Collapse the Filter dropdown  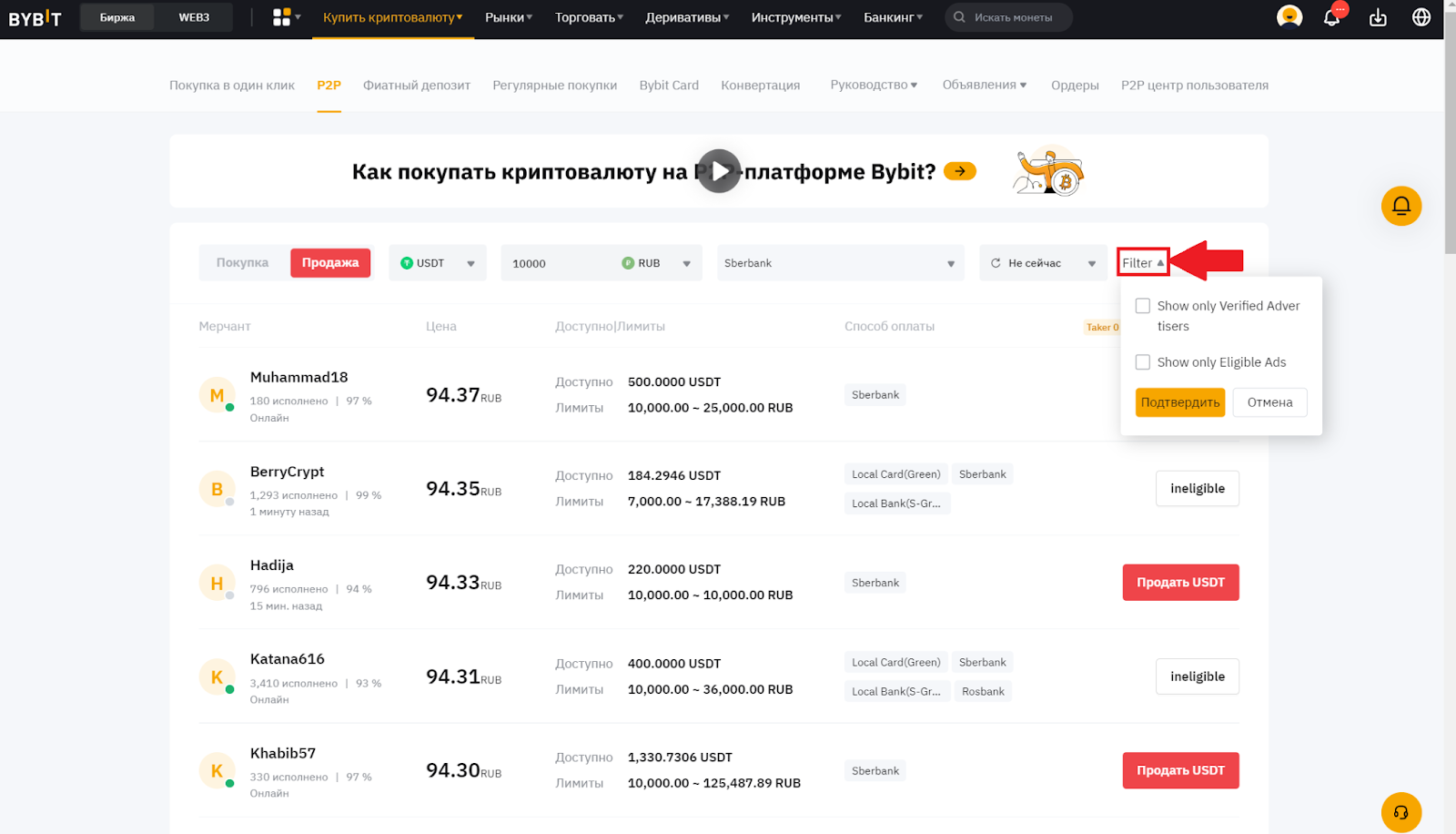[x=1143, y=262]
